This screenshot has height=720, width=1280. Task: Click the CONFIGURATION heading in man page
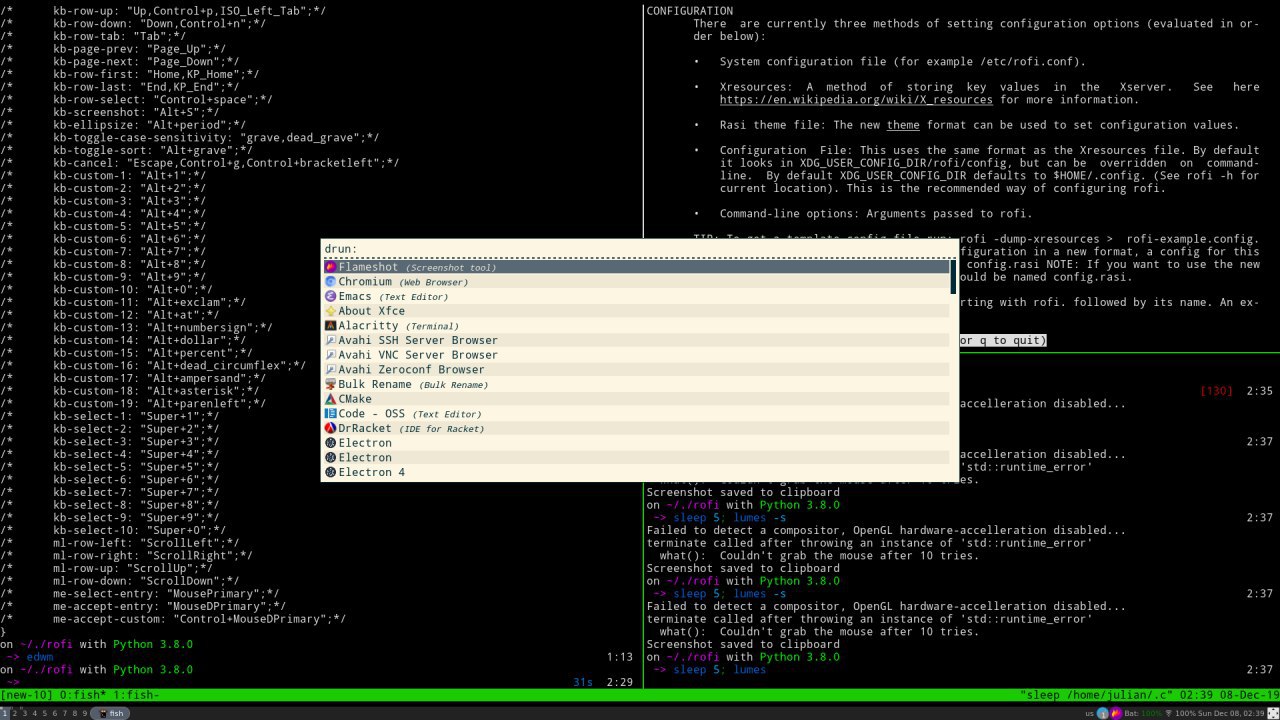[690, 11]
